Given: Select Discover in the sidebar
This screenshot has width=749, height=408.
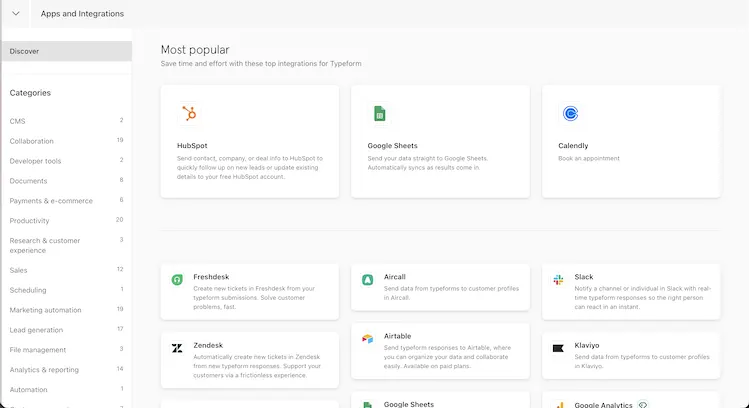Looking at the screenshot, I should (67, 51).
